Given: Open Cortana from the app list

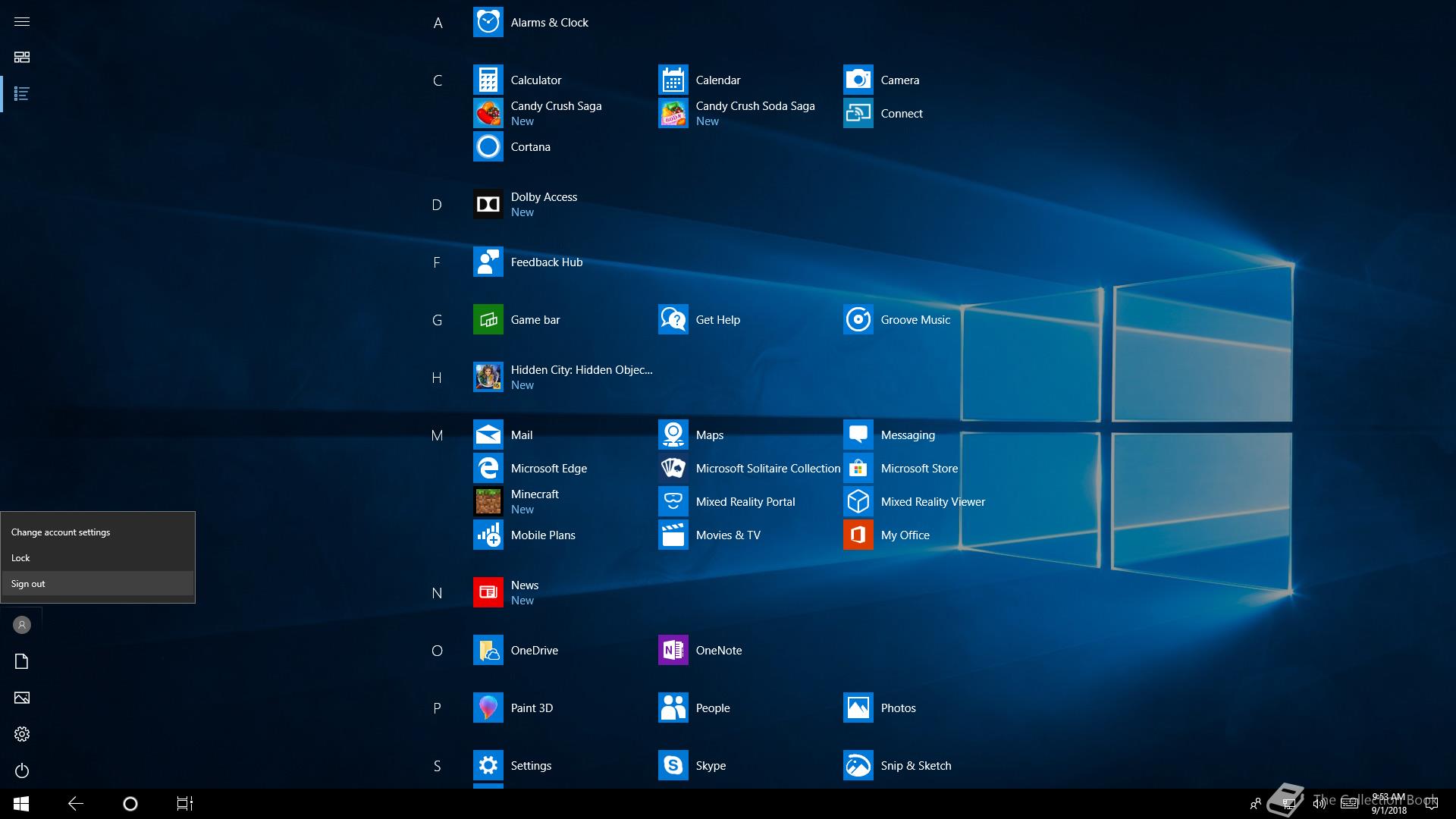Looking at the screenshot, I should coord(488,147).
